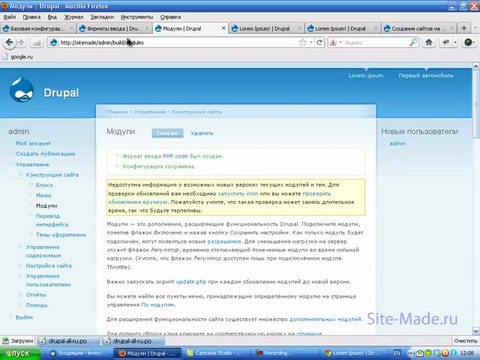This screenshot has height=360, width=480.
Task: Click the page vertical scrollbar thumb
Action: pyautogui.click(x=476, y=103)
